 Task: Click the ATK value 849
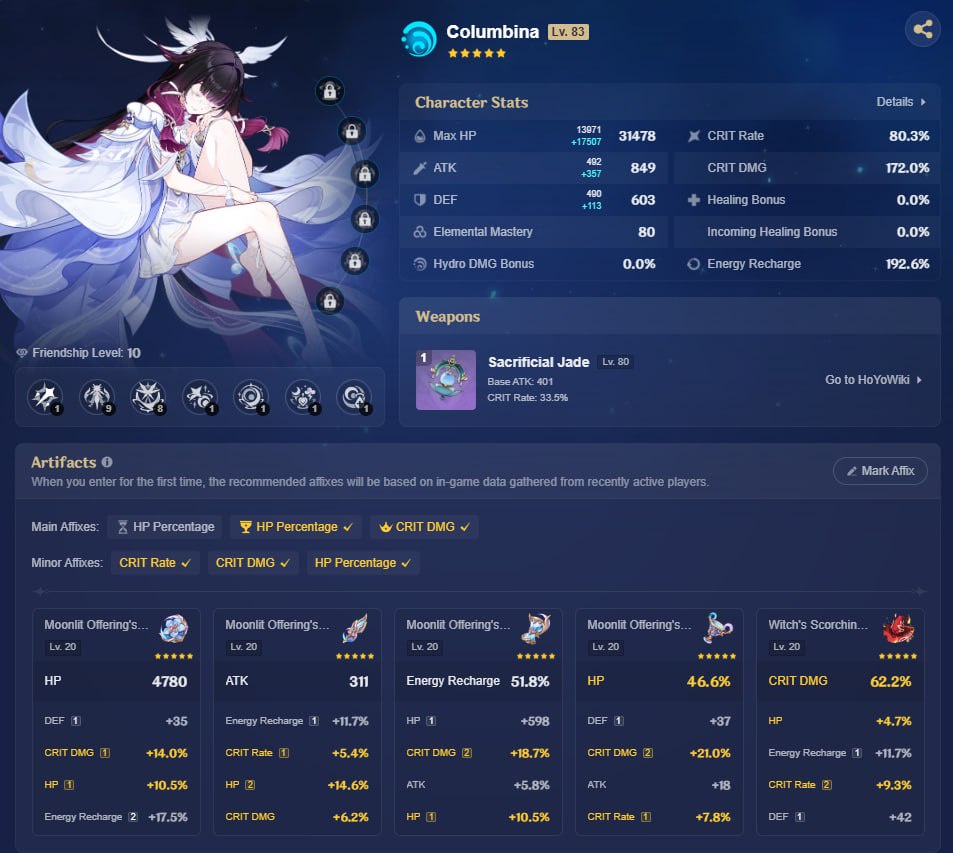(643, 168)
